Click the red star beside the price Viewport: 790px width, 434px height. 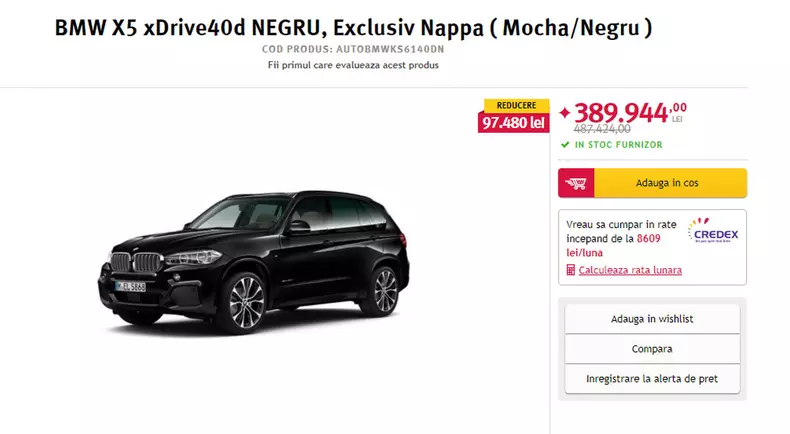(565, 112)
